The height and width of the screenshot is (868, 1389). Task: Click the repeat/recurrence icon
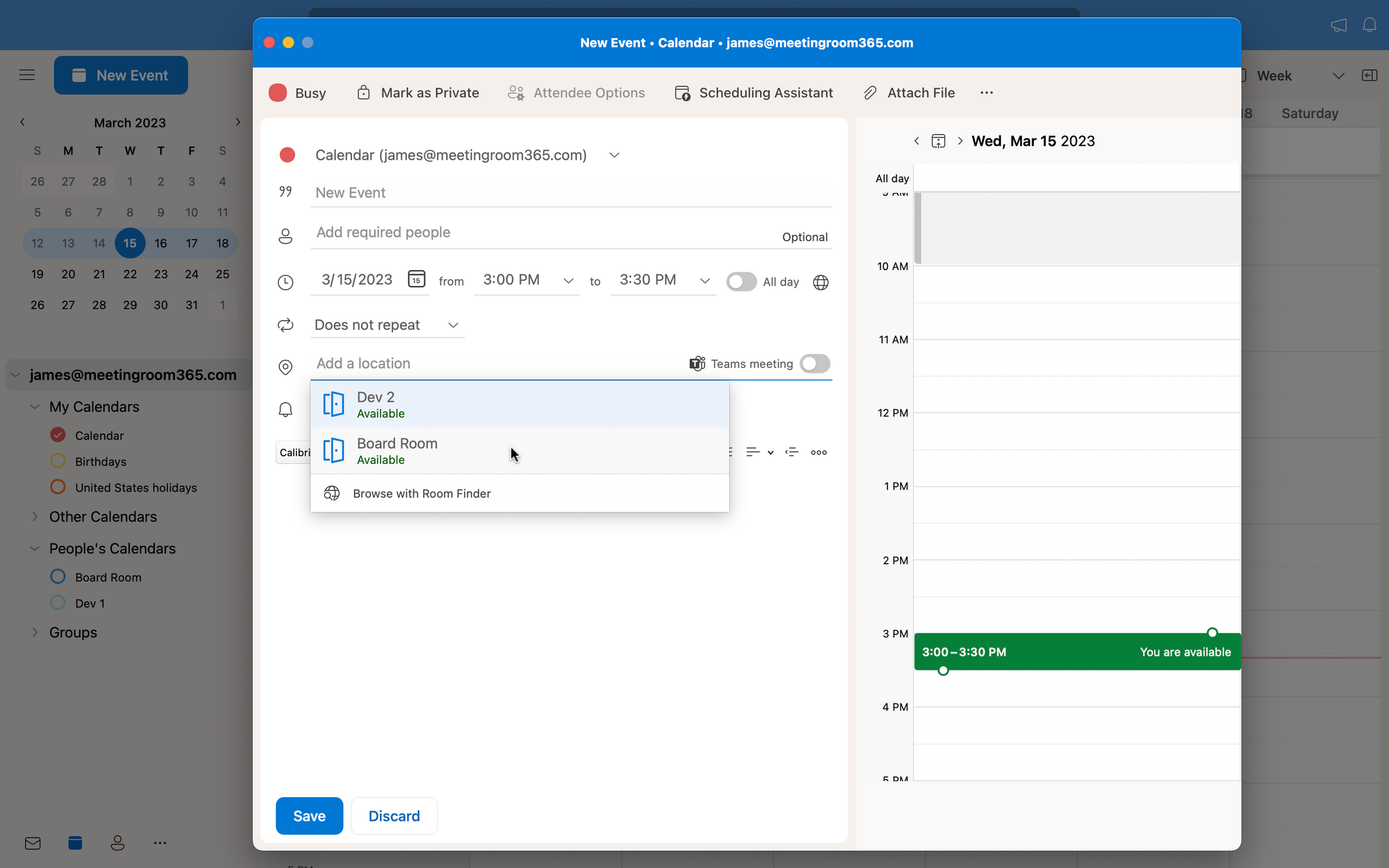tap(286, 324)
